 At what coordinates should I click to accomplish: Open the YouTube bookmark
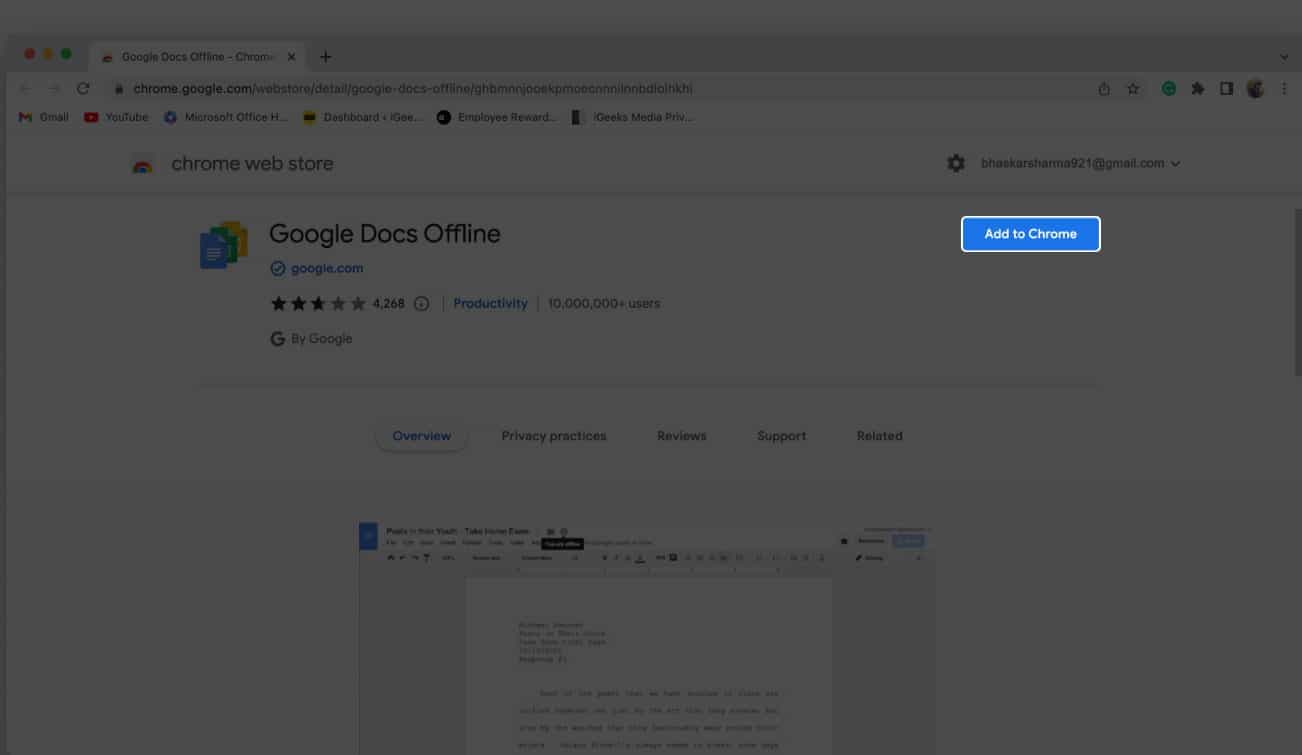click(116, 117)
